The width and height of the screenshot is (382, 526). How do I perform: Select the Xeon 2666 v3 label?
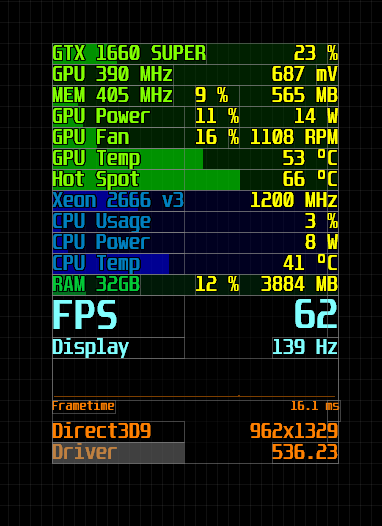pyautogui.click(x=118, y=200)
